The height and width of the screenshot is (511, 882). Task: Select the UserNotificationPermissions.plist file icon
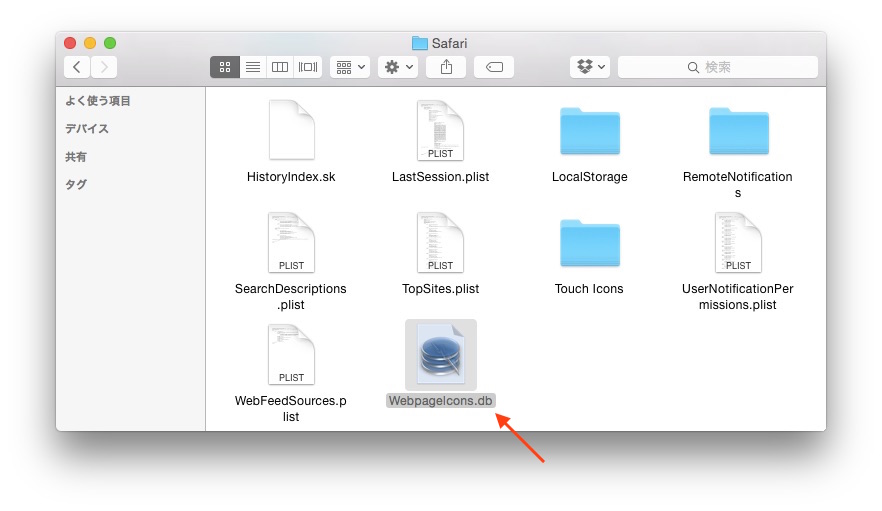pyautogui.click(x=739, y=242)
